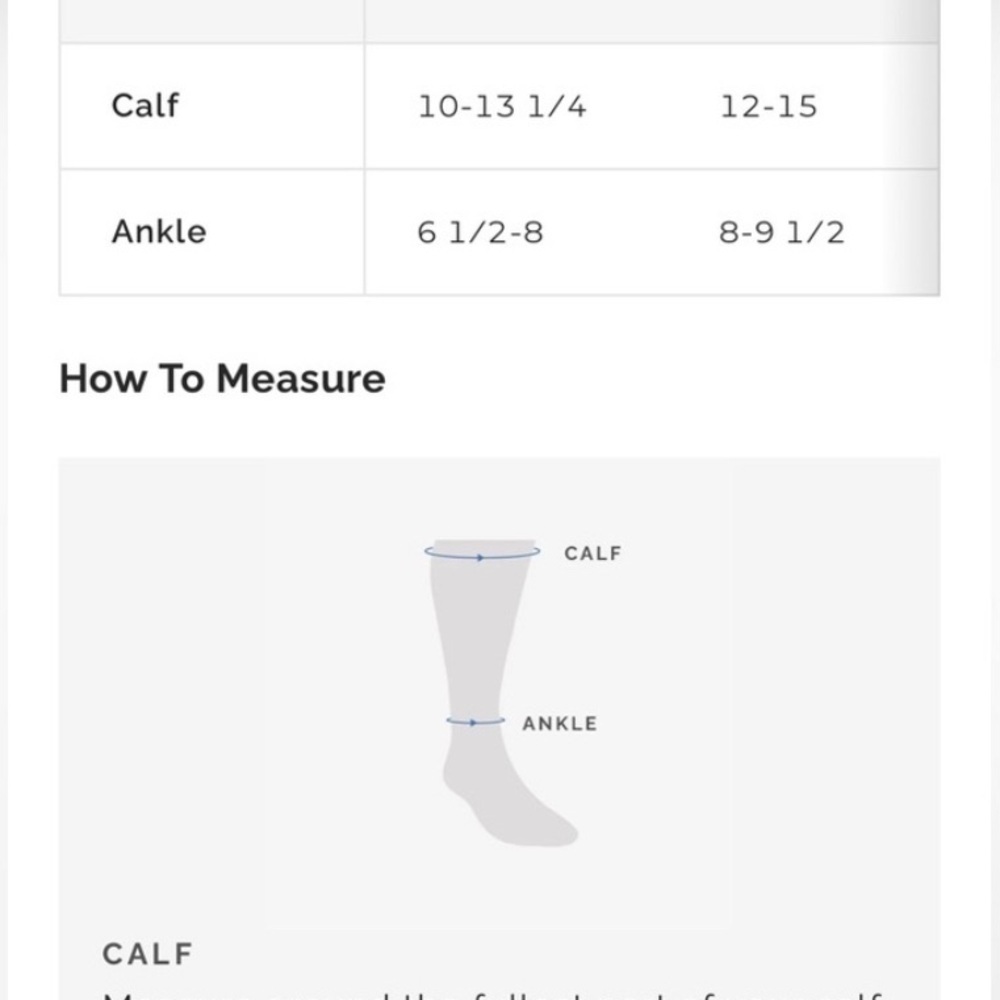Click the calf measuring instructions text
The image size is (1000, 1000).
(x=492, y=995)
